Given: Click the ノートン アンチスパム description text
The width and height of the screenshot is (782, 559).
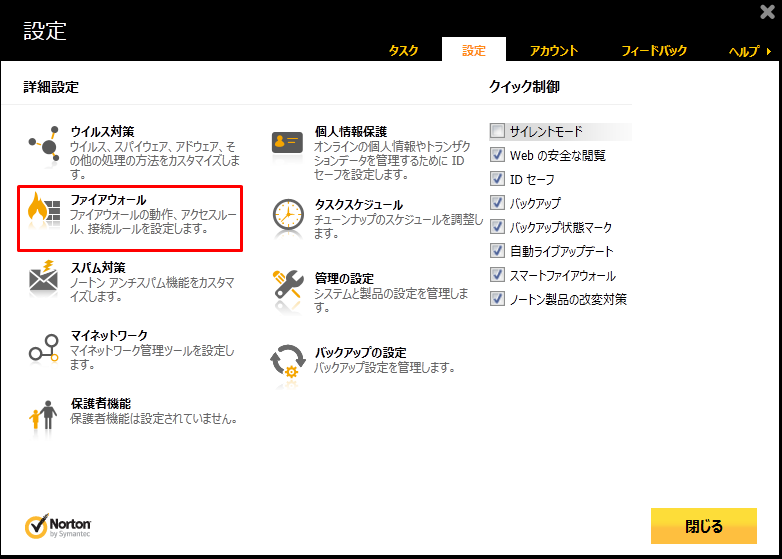Looking at the screenshot, I should point(152,289).
